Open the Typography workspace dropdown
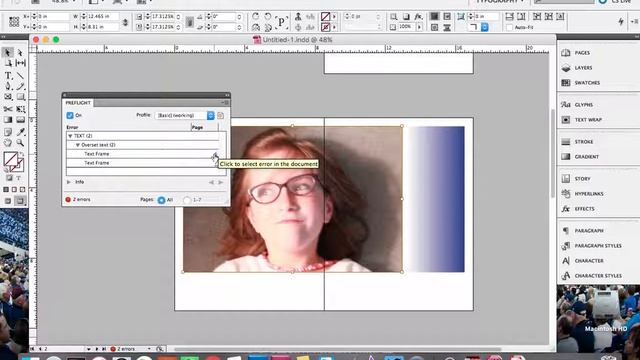Image resolution: width=640 pixels, height=360 pixels. click(x=500, y=2)
